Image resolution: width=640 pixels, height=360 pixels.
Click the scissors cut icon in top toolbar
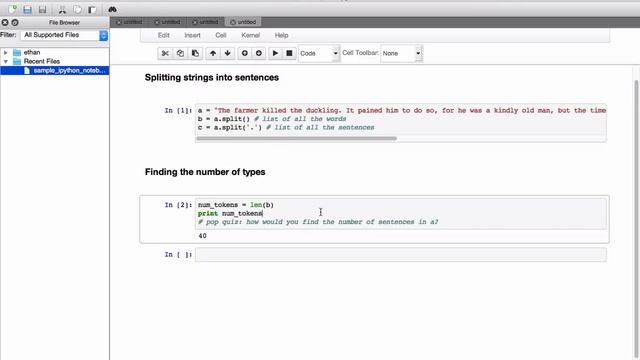62,9
